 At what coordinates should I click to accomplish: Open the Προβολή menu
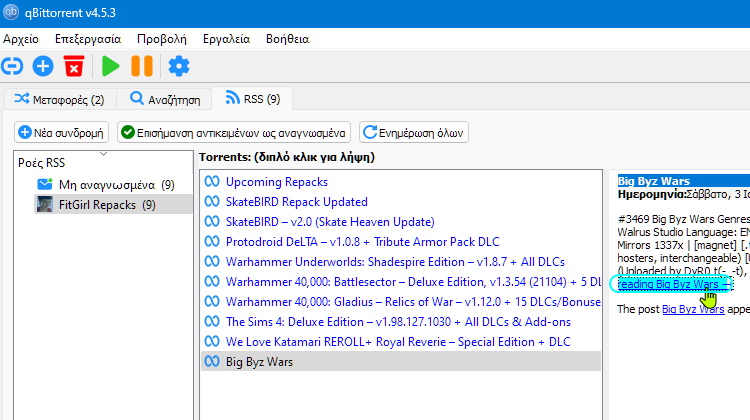[x=162, y=39]
